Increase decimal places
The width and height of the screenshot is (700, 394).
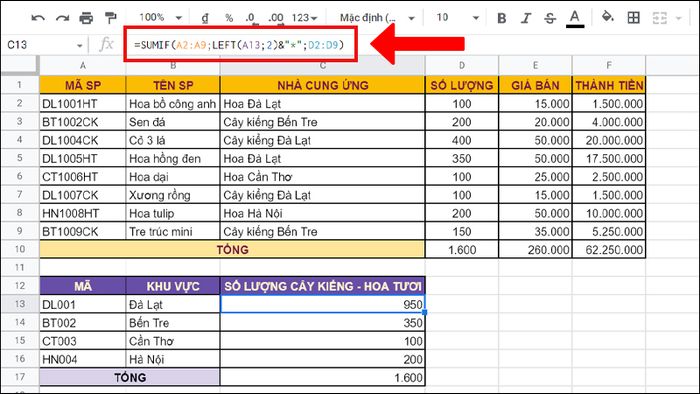point(275,18)
